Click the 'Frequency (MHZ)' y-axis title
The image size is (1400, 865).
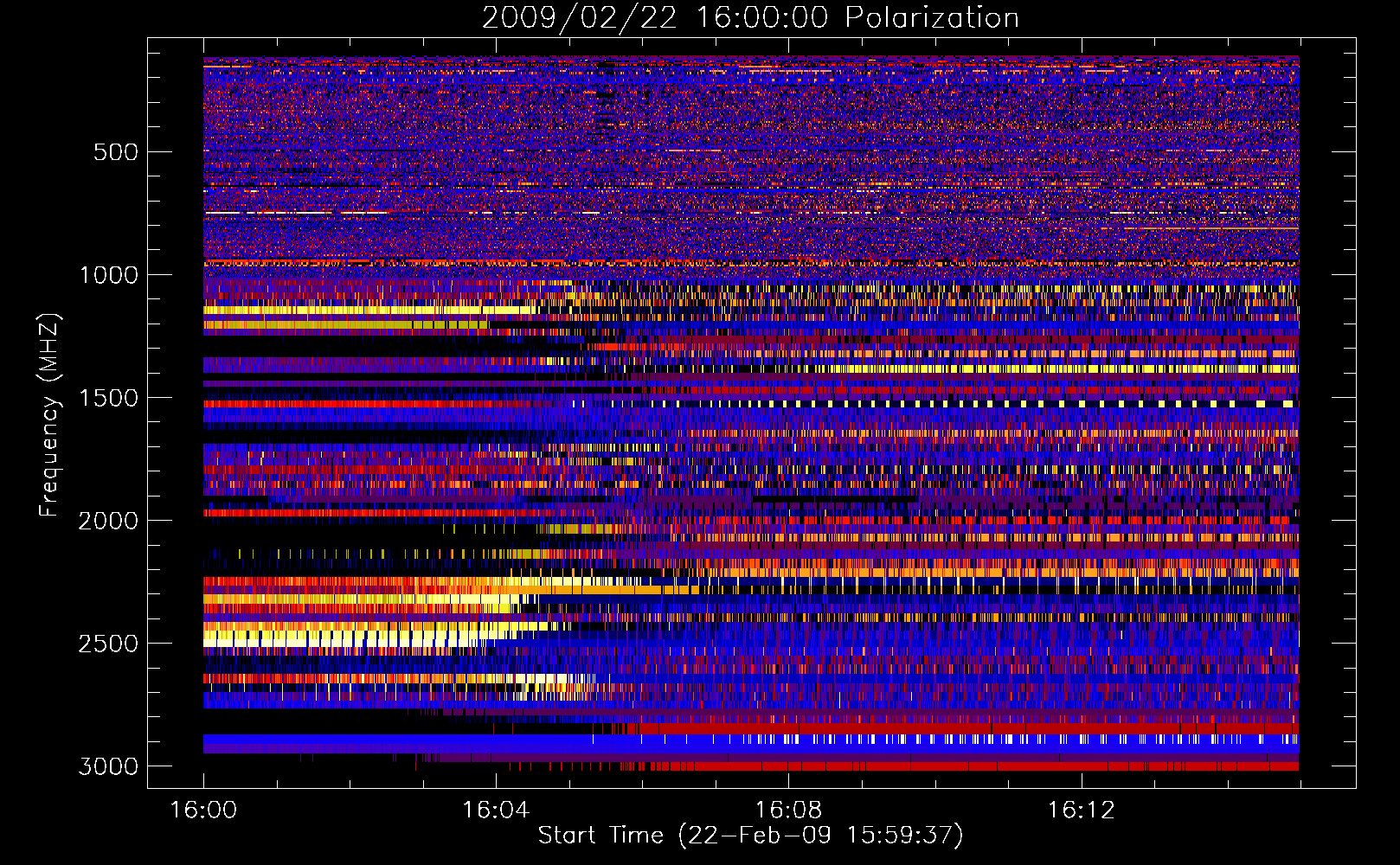[50, 415]
